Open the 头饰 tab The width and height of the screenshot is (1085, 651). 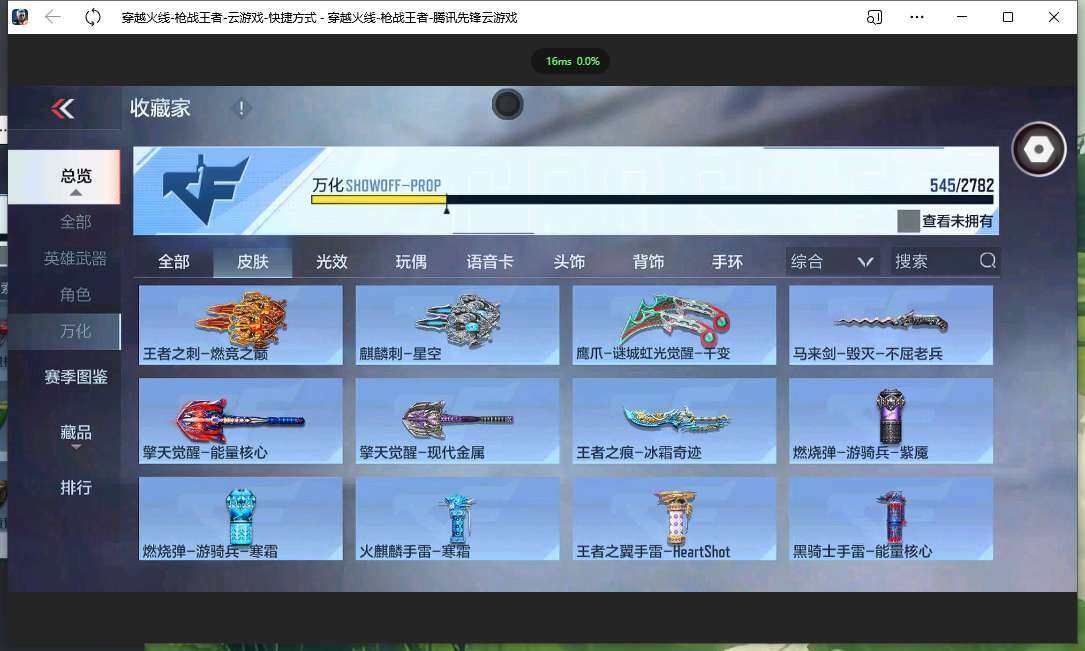569,262
